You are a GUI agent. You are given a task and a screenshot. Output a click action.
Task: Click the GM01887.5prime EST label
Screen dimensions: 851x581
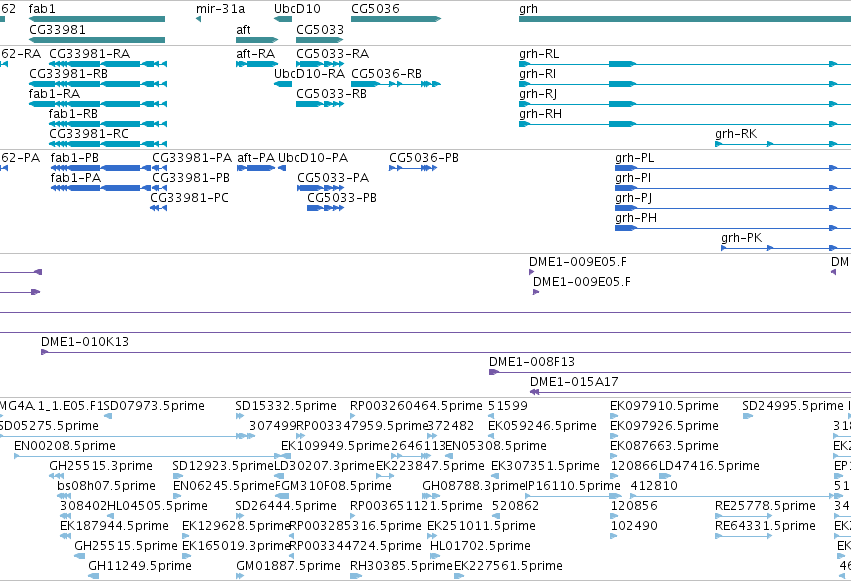point(288,566)
